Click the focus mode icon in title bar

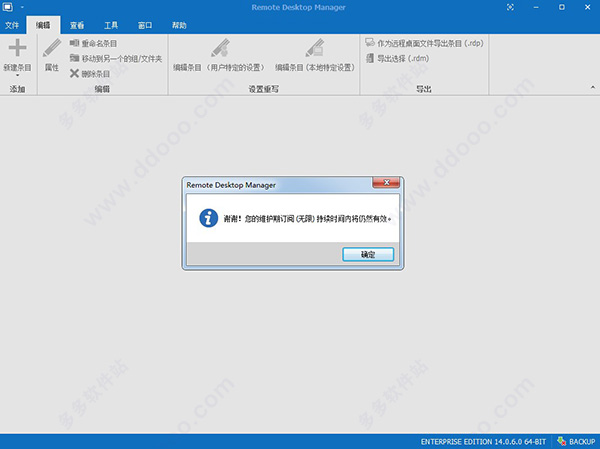[x=510, y=7]
